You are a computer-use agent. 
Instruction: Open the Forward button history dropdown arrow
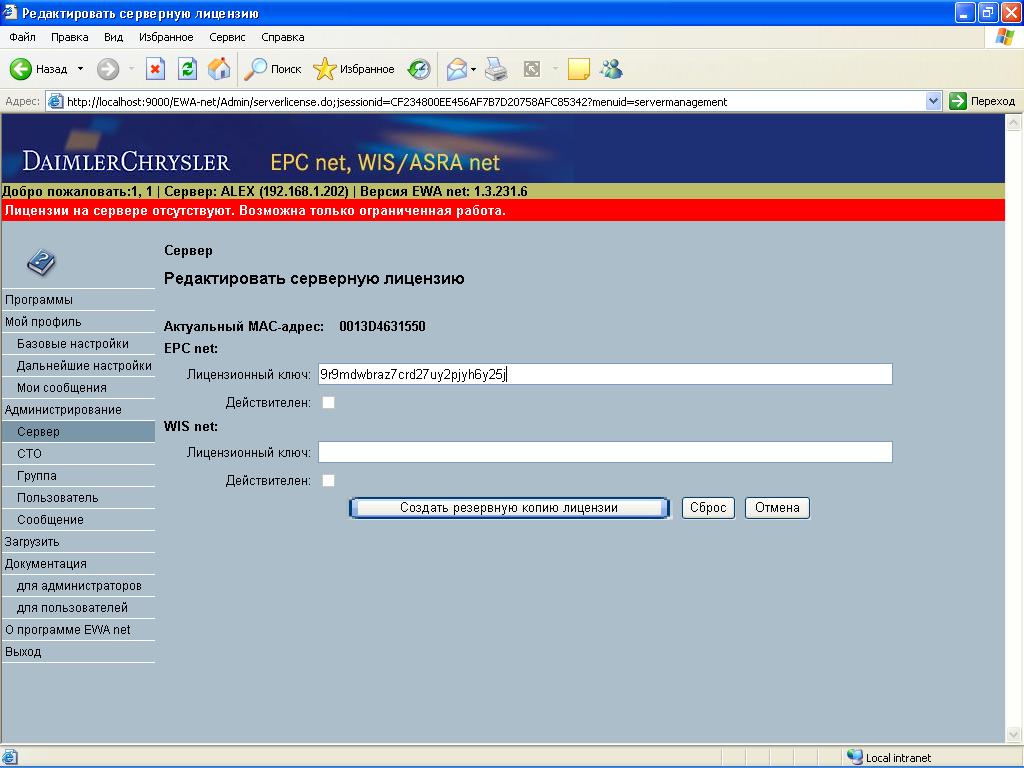[x=131, y=69]
